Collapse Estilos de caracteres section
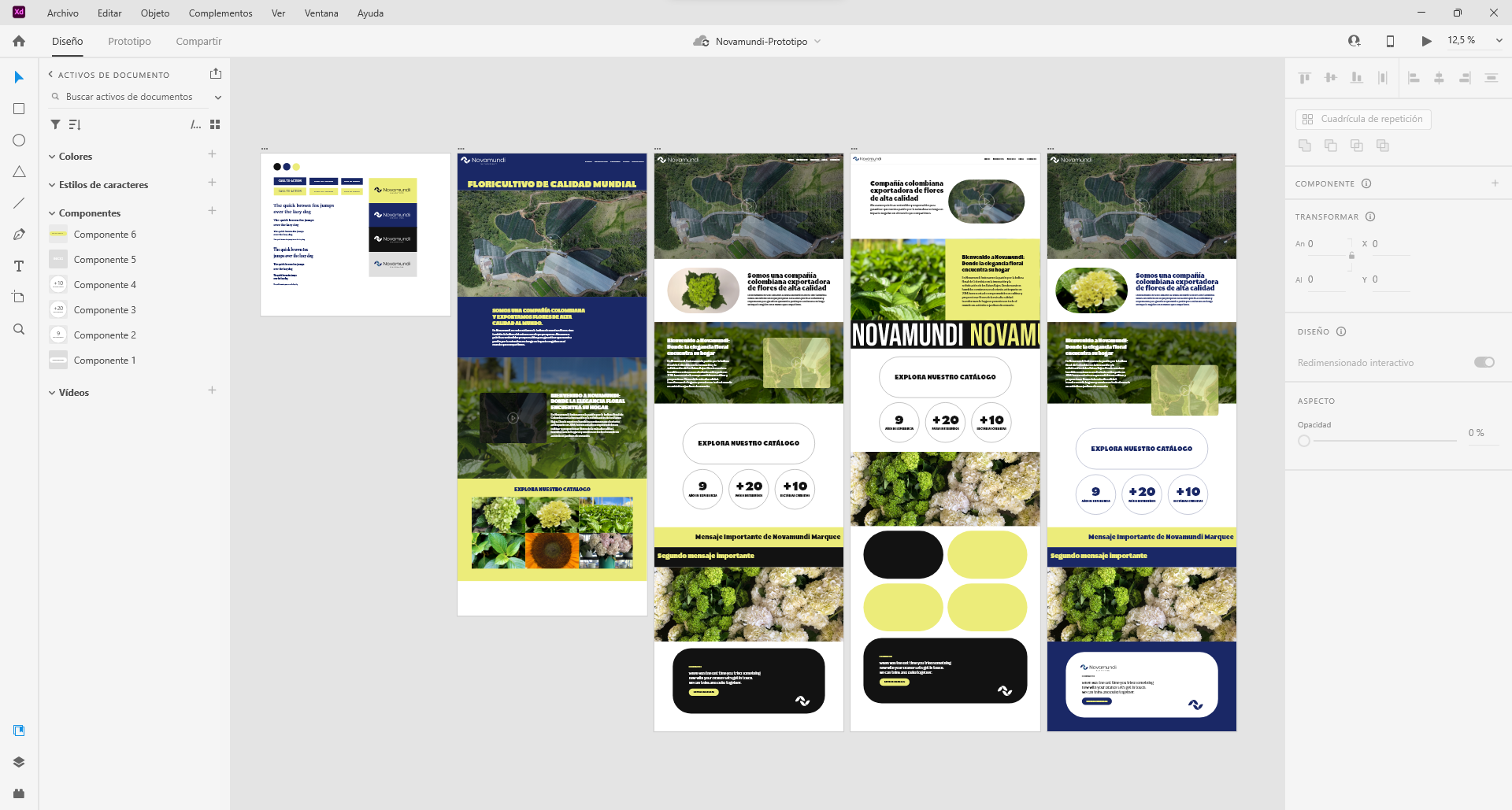The height and width of the screenshot is (810, 1512). point(52,185)
